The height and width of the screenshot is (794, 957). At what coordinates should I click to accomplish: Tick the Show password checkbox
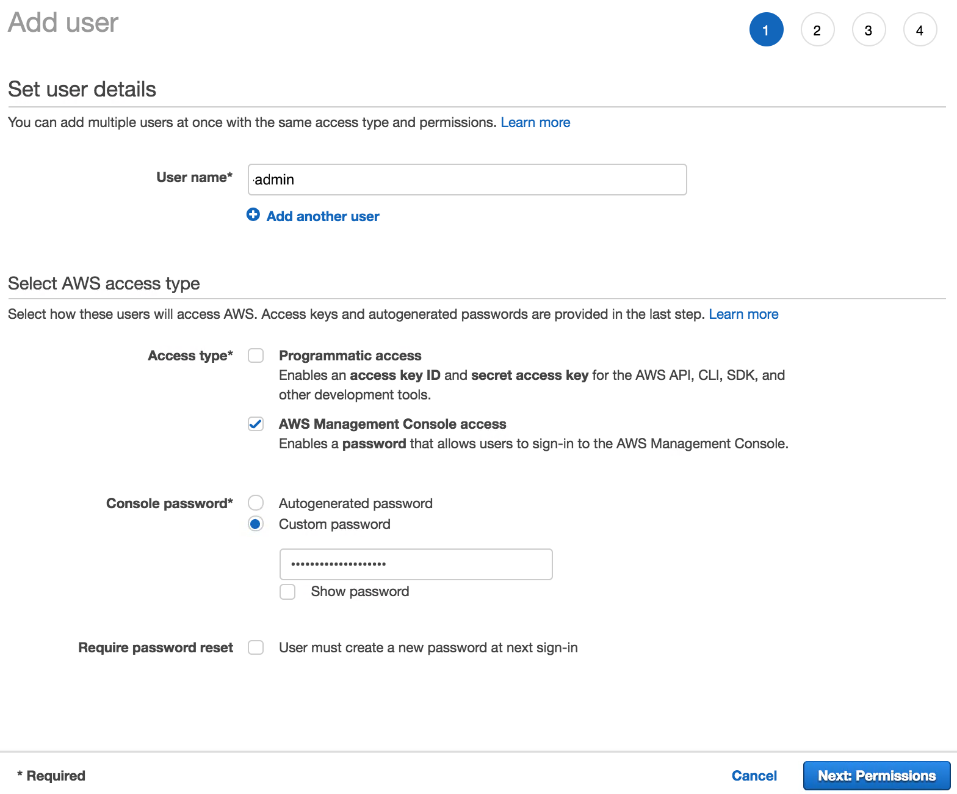click(287, 592)
